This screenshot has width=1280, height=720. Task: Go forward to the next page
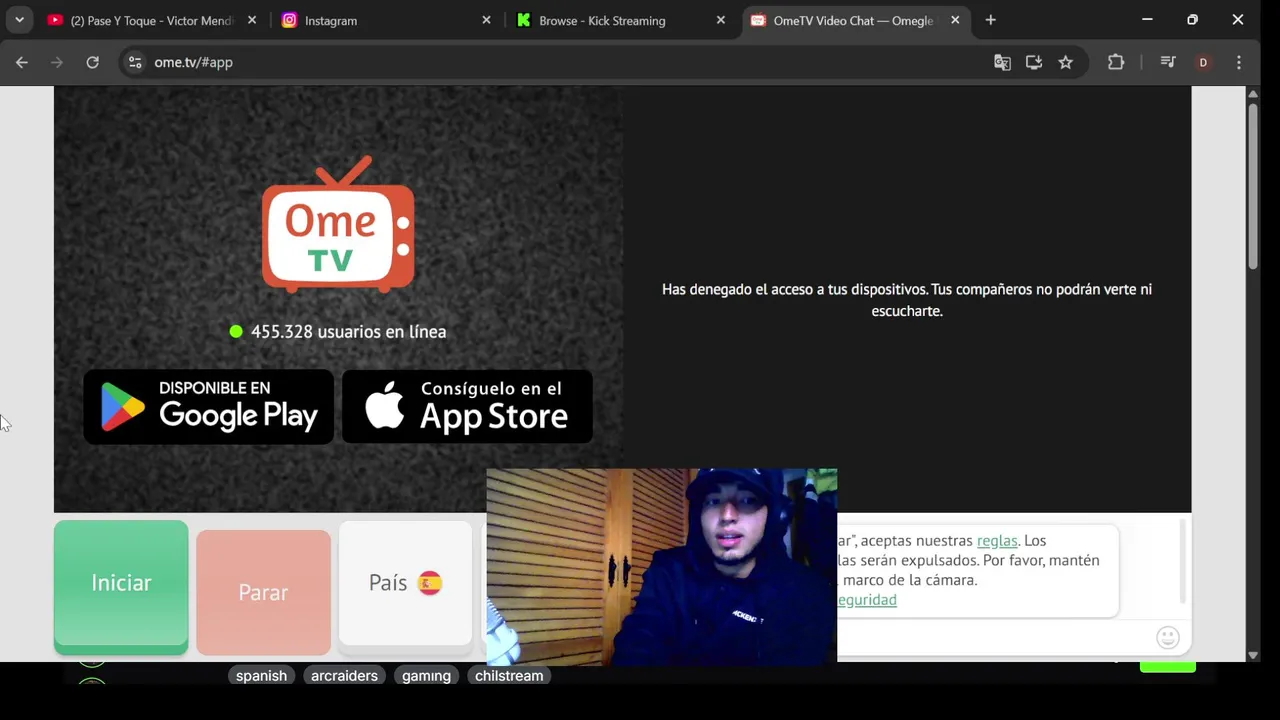point(57,62)
